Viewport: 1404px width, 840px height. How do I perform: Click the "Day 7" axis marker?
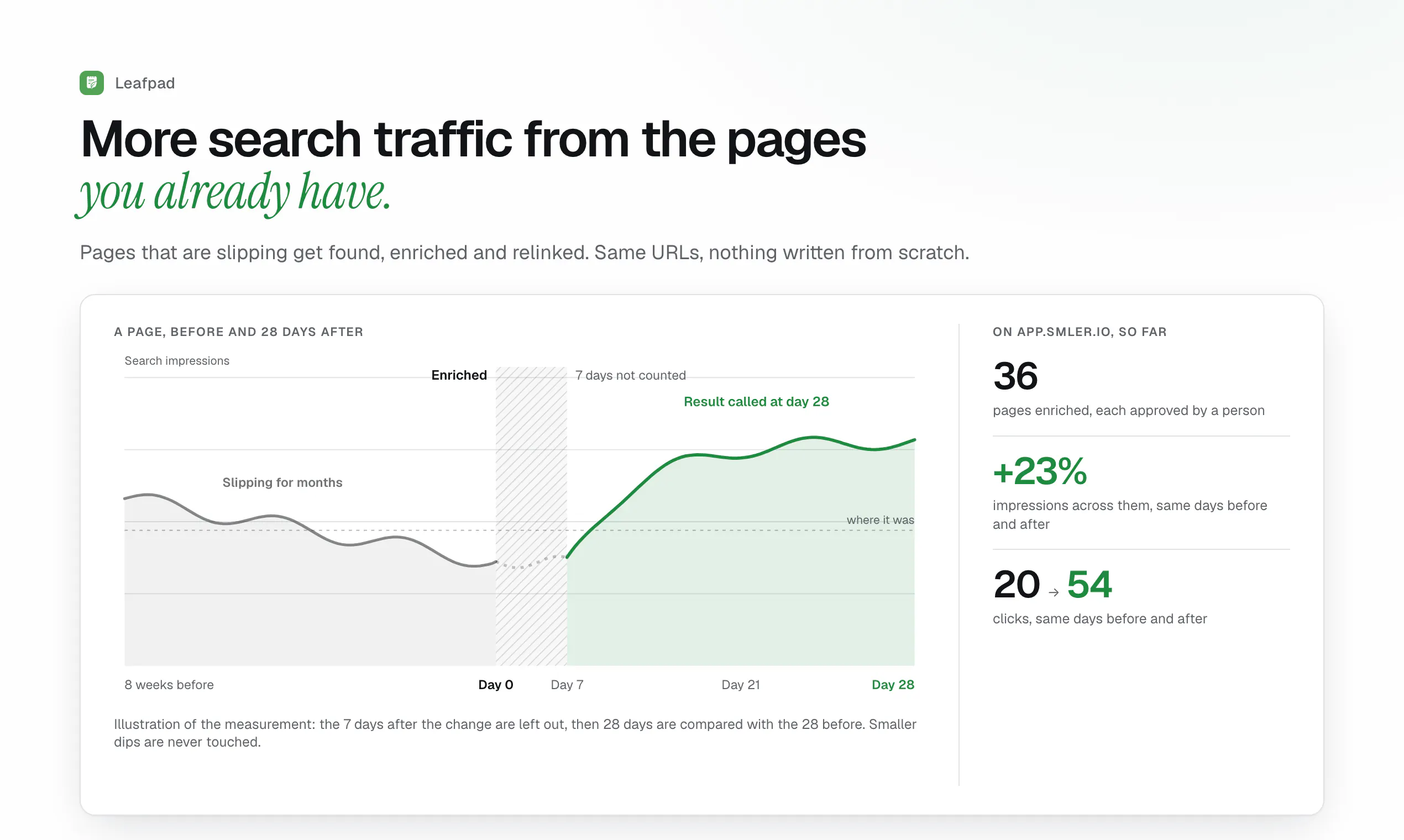click(x=567, y=684)
